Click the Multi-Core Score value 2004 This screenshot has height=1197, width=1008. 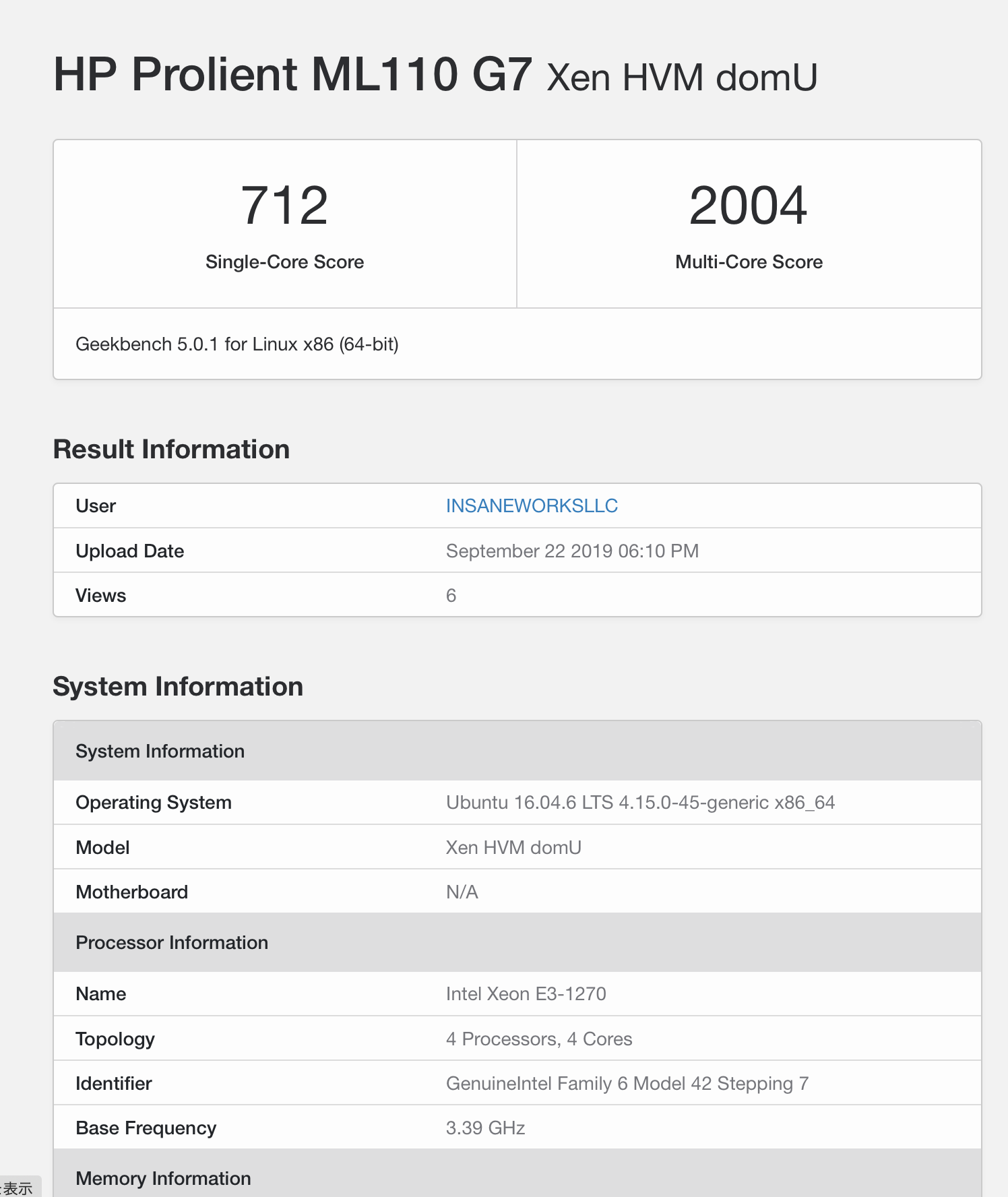click(x=749, y=206)
